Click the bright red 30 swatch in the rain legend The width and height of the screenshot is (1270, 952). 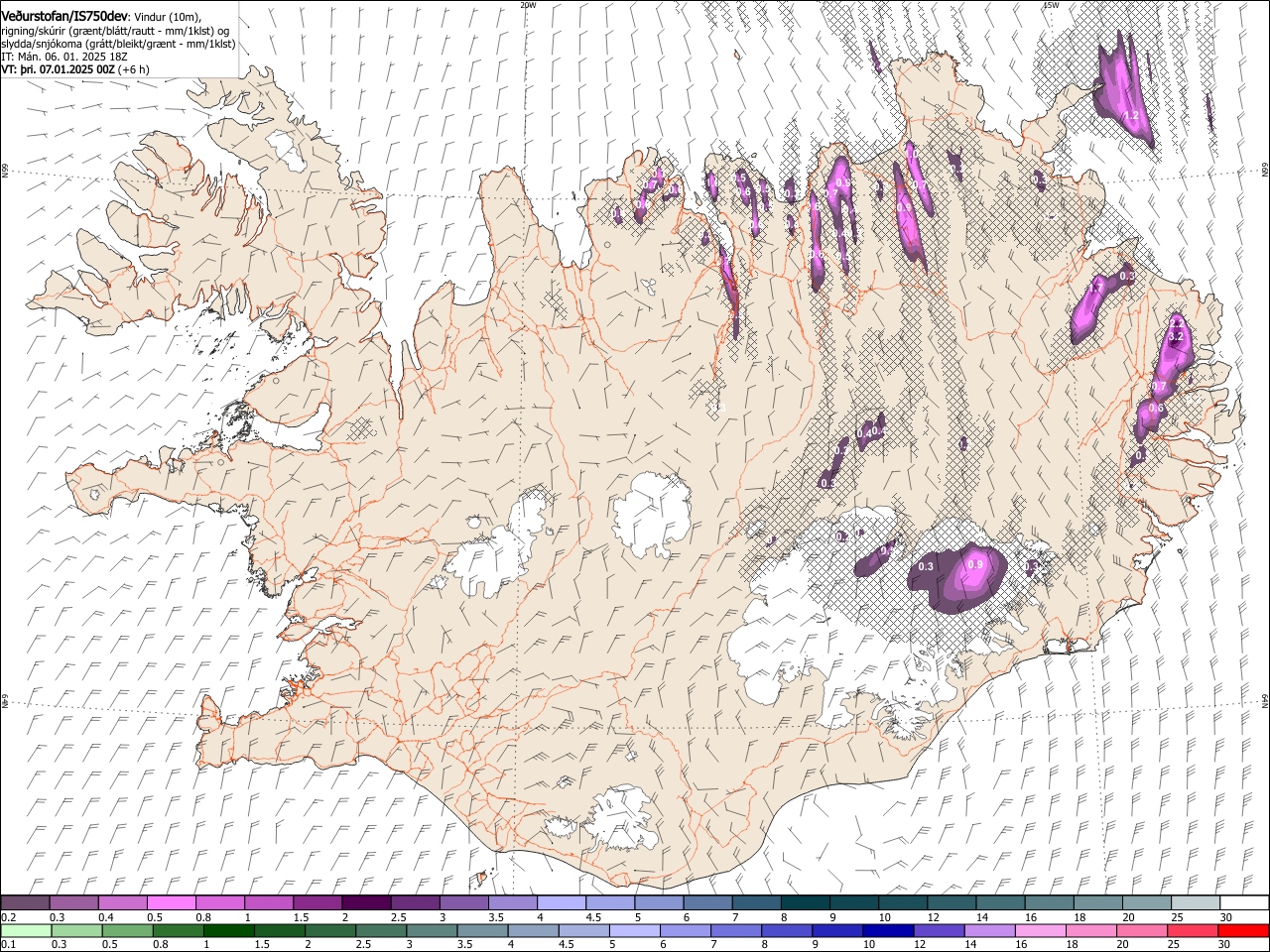[1243, 930]
